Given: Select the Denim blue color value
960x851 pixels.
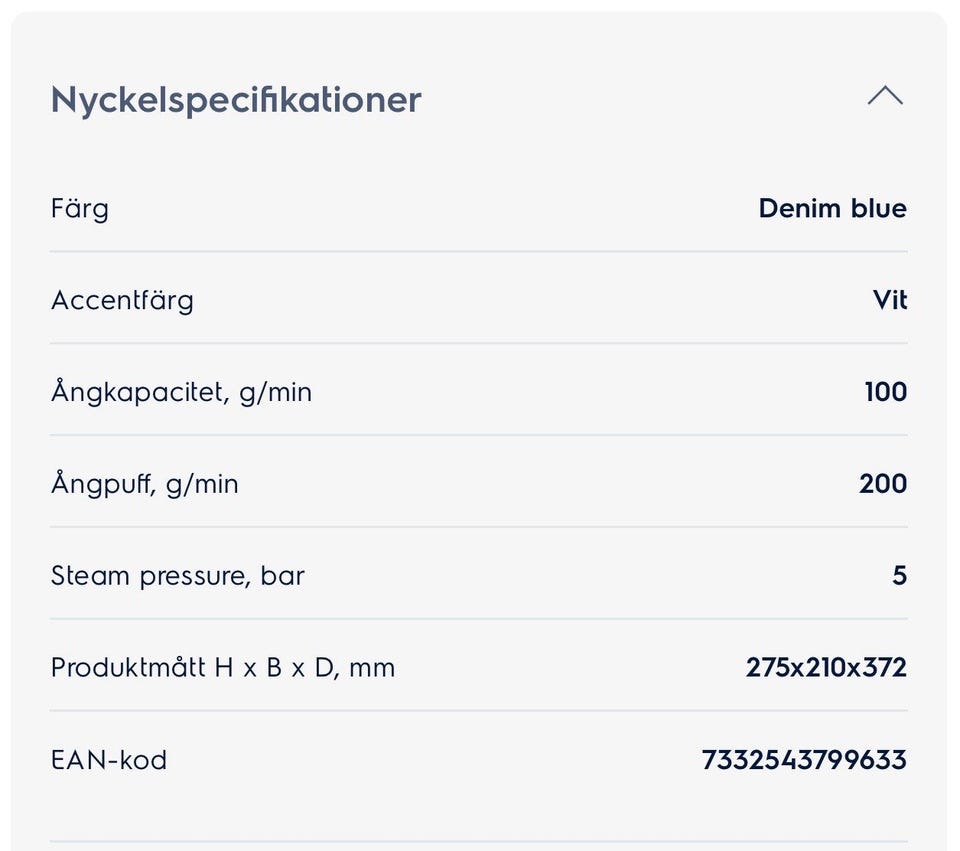Looking at the screenshot, I should click(x=832, y=209).
